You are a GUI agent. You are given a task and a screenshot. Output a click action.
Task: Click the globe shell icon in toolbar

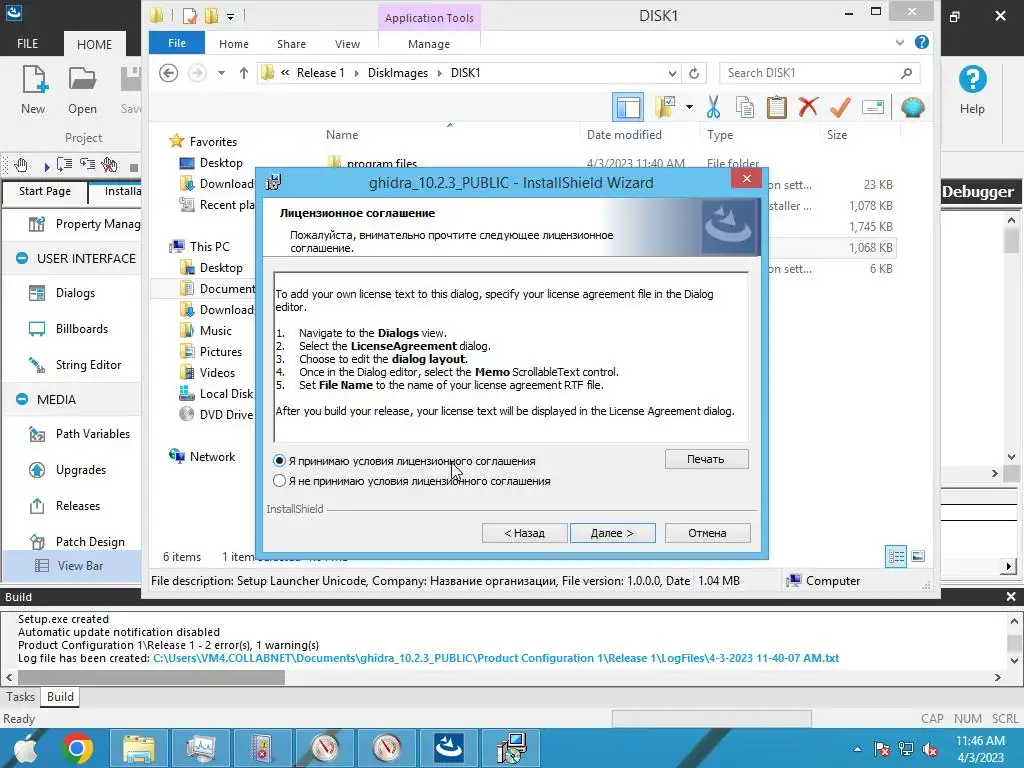(x=912, y=107)
